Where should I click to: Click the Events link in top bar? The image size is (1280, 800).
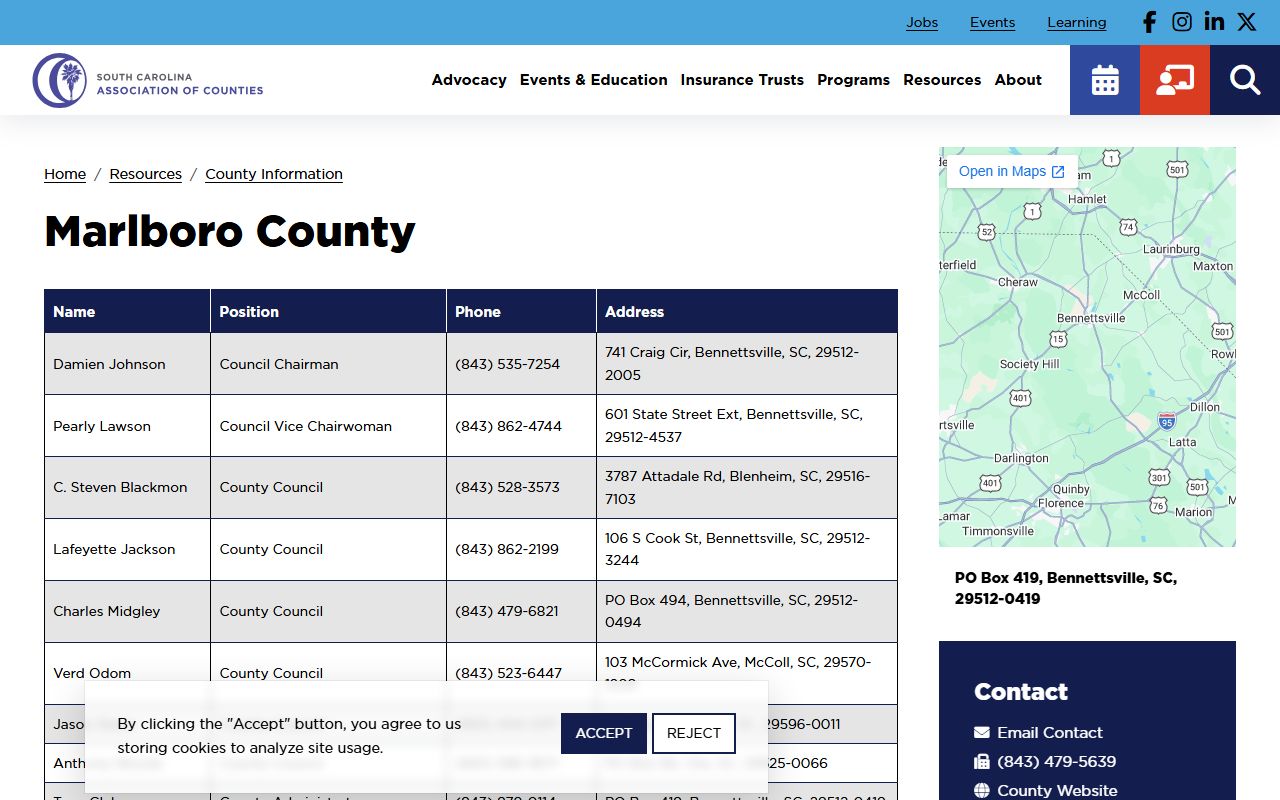[992, 22]
